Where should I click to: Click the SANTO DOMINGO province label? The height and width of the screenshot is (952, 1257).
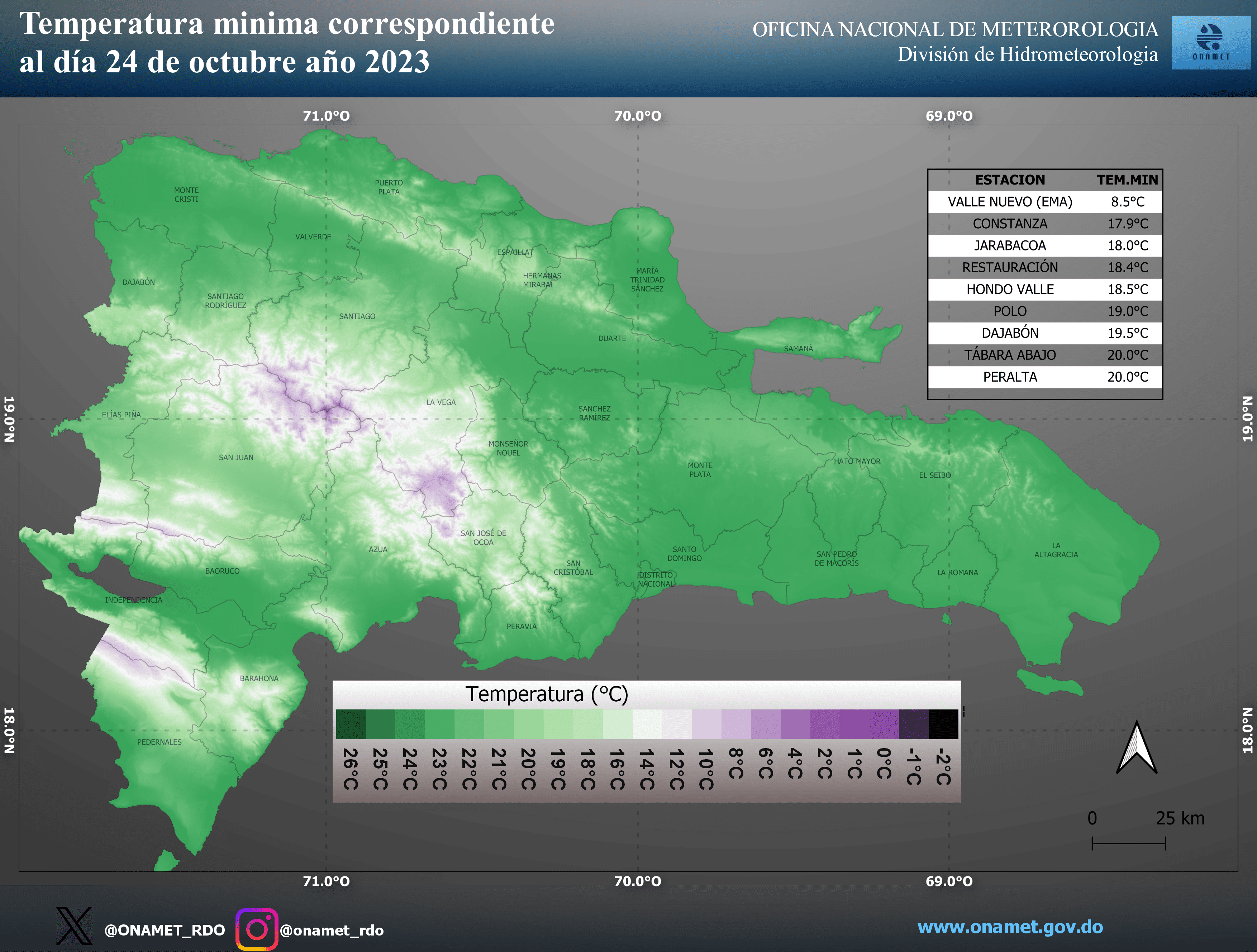[684, 554]
